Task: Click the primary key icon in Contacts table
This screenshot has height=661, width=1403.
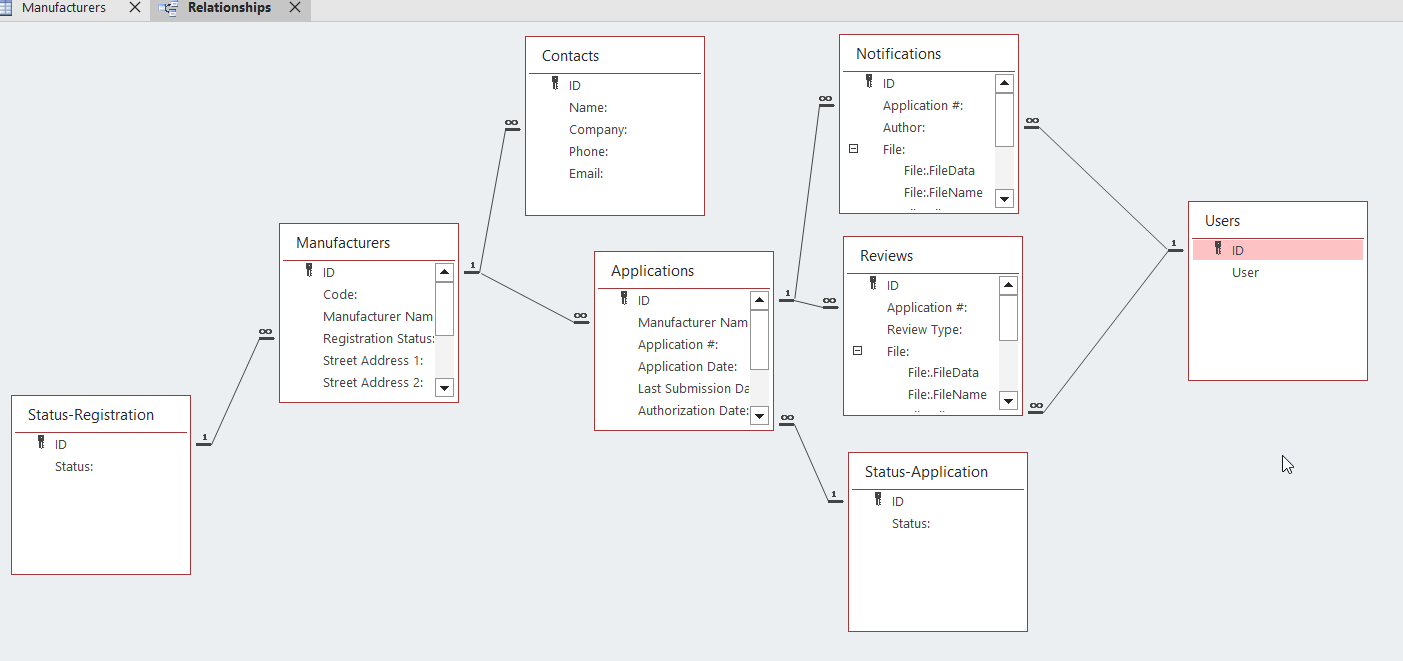Action: tap(555, 85)
